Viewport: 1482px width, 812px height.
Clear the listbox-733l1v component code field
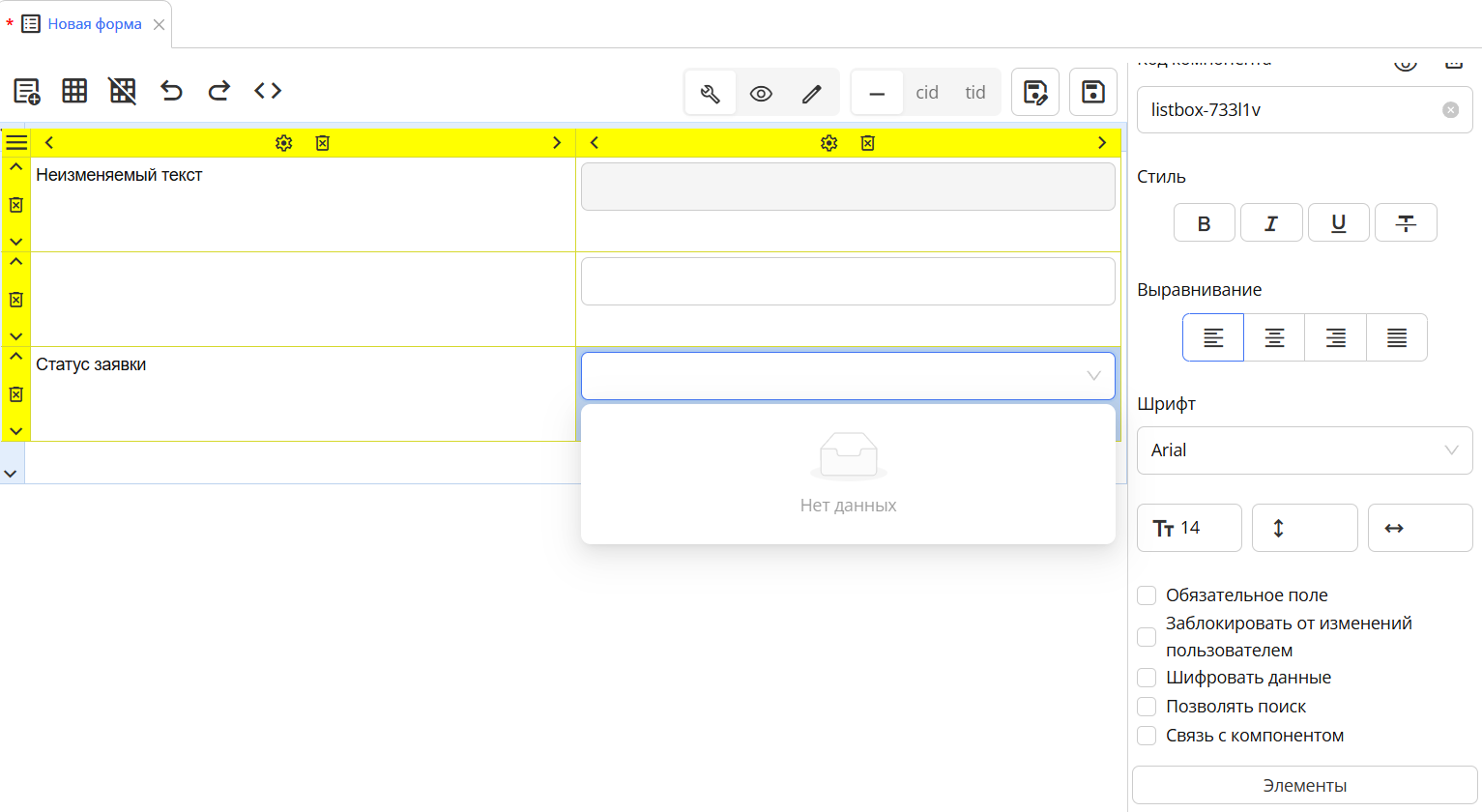[1450, 109]
